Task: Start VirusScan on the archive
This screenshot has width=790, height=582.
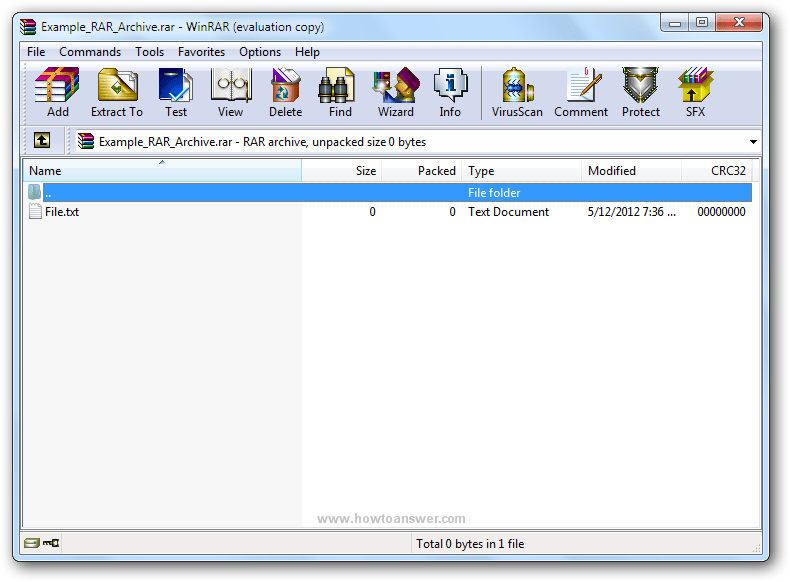Action: pyautogui.click(x=517, y=93)
